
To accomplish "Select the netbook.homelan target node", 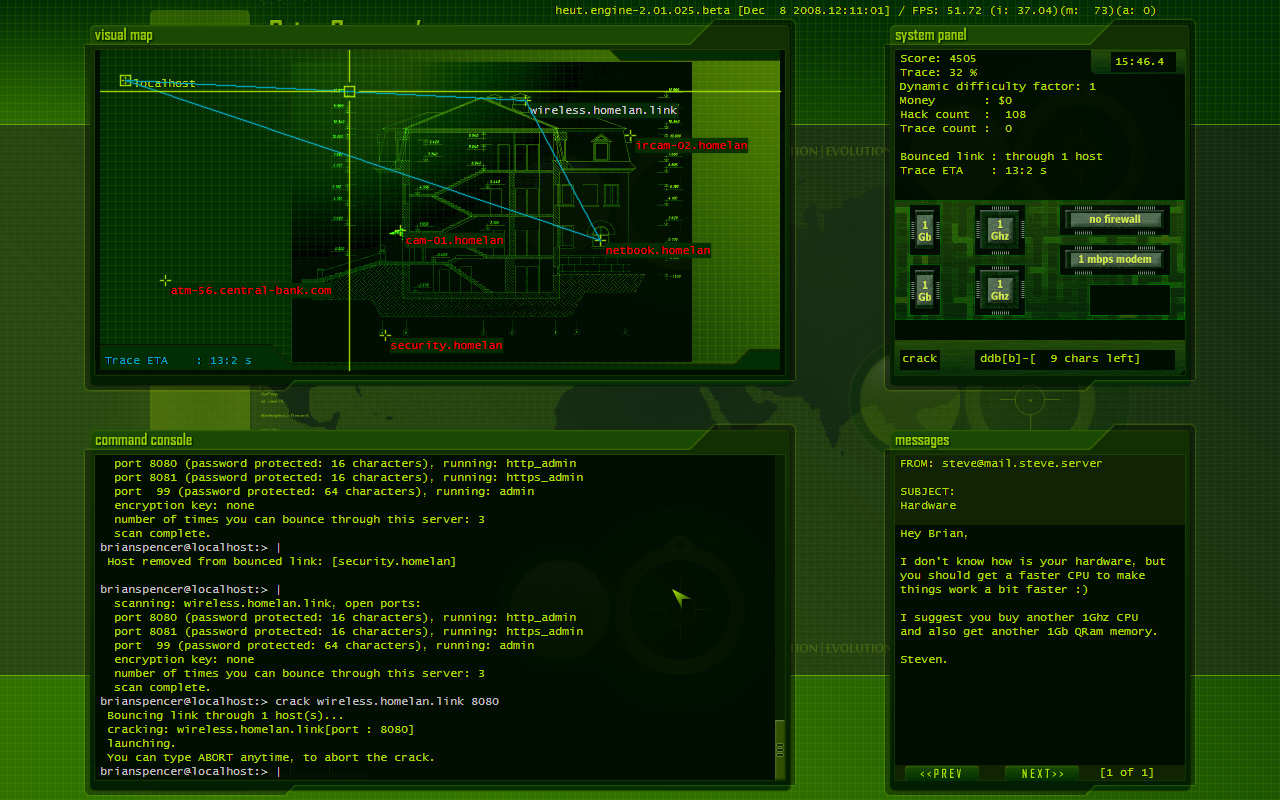I will (600, 238).
